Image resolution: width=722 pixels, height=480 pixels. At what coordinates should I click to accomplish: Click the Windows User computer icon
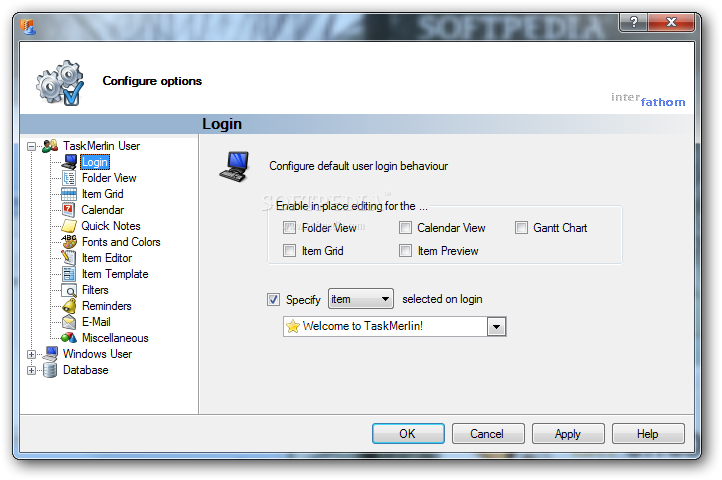tap(50, 354)
